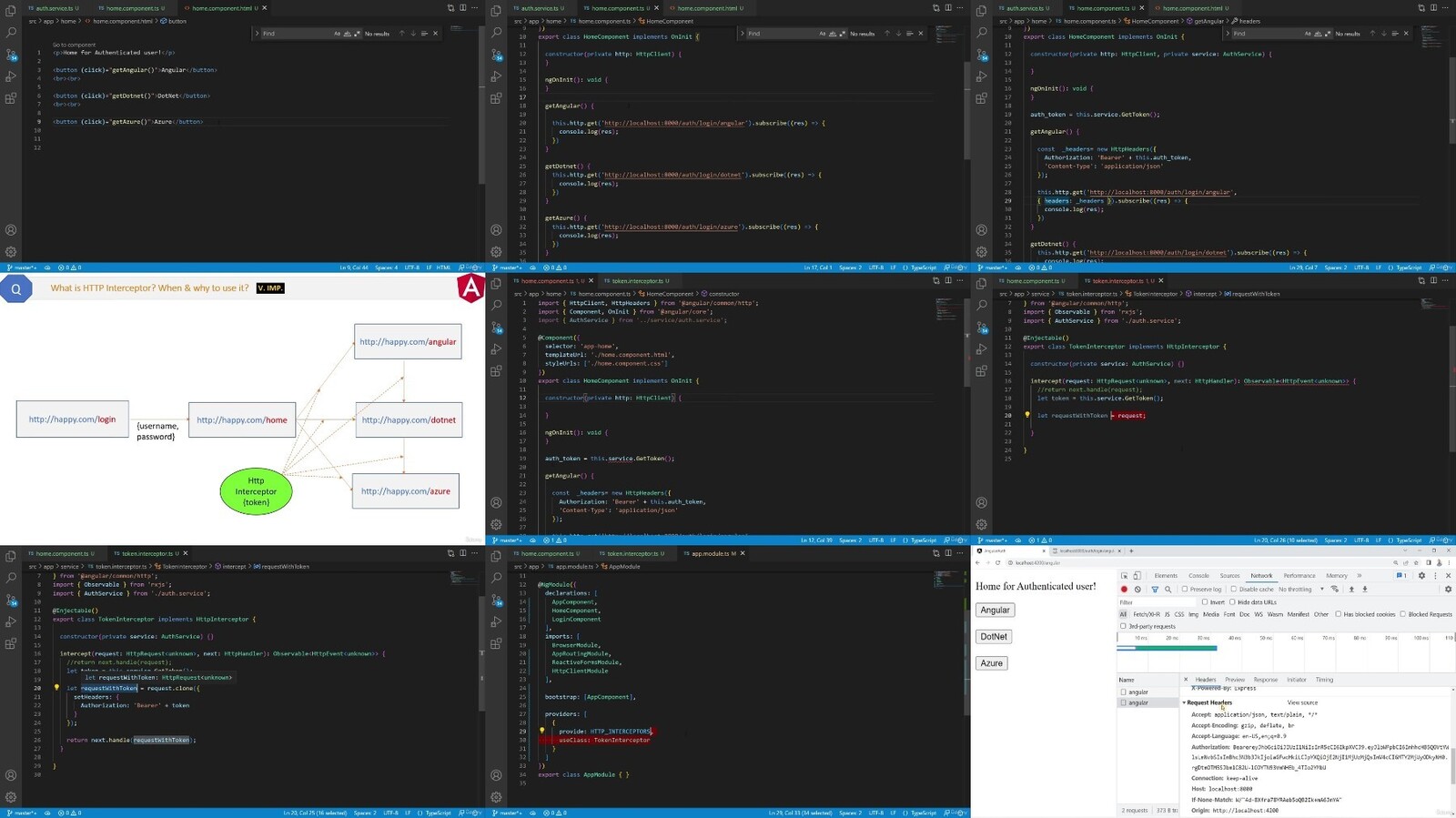Image resolution: width=1456 pixels, height=818 pixels.
Task: Click the export HAR download arrow icon
Action: (x=1365, y=590)
